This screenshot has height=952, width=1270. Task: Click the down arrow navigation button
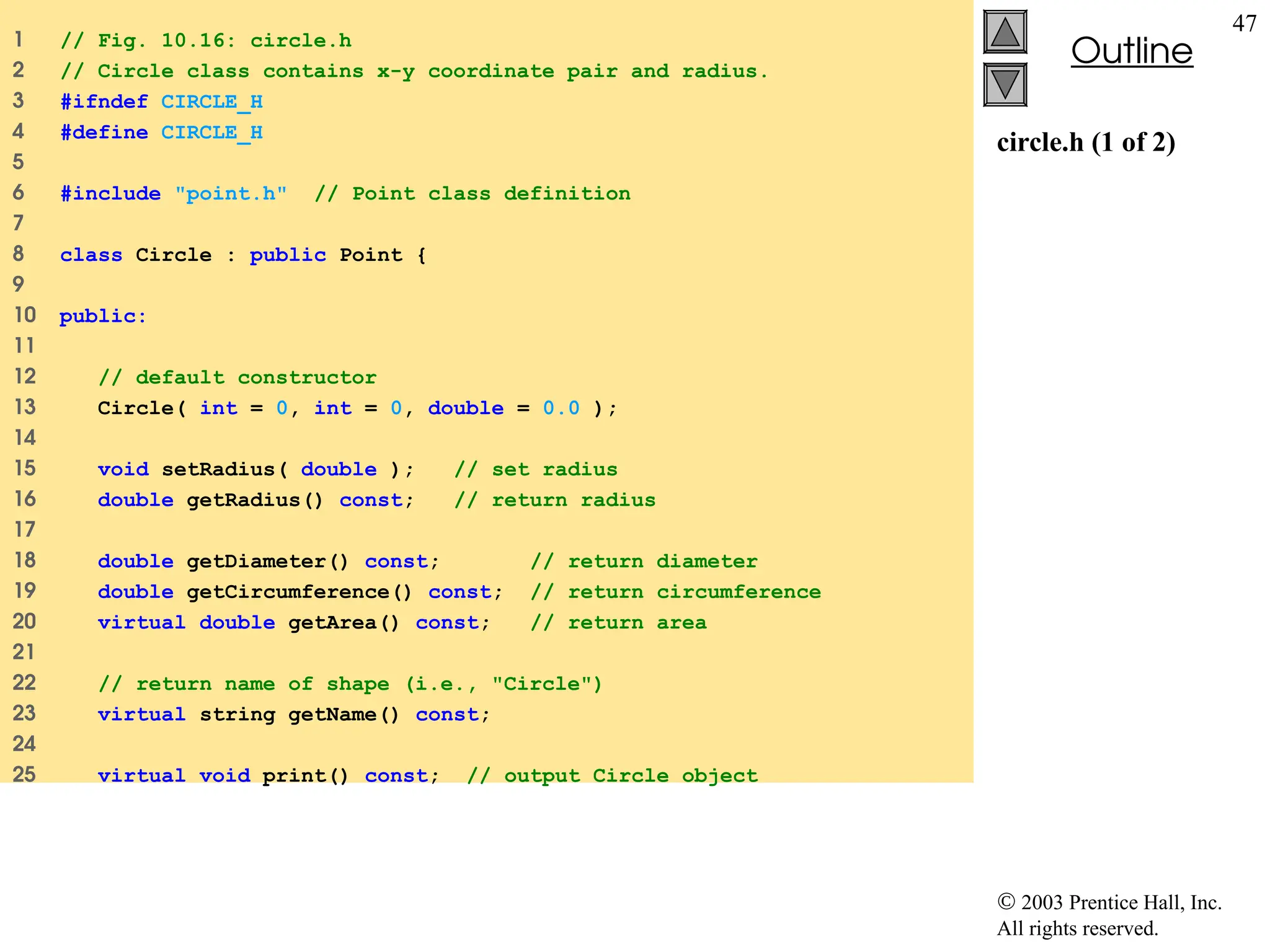pos(1005,84)
